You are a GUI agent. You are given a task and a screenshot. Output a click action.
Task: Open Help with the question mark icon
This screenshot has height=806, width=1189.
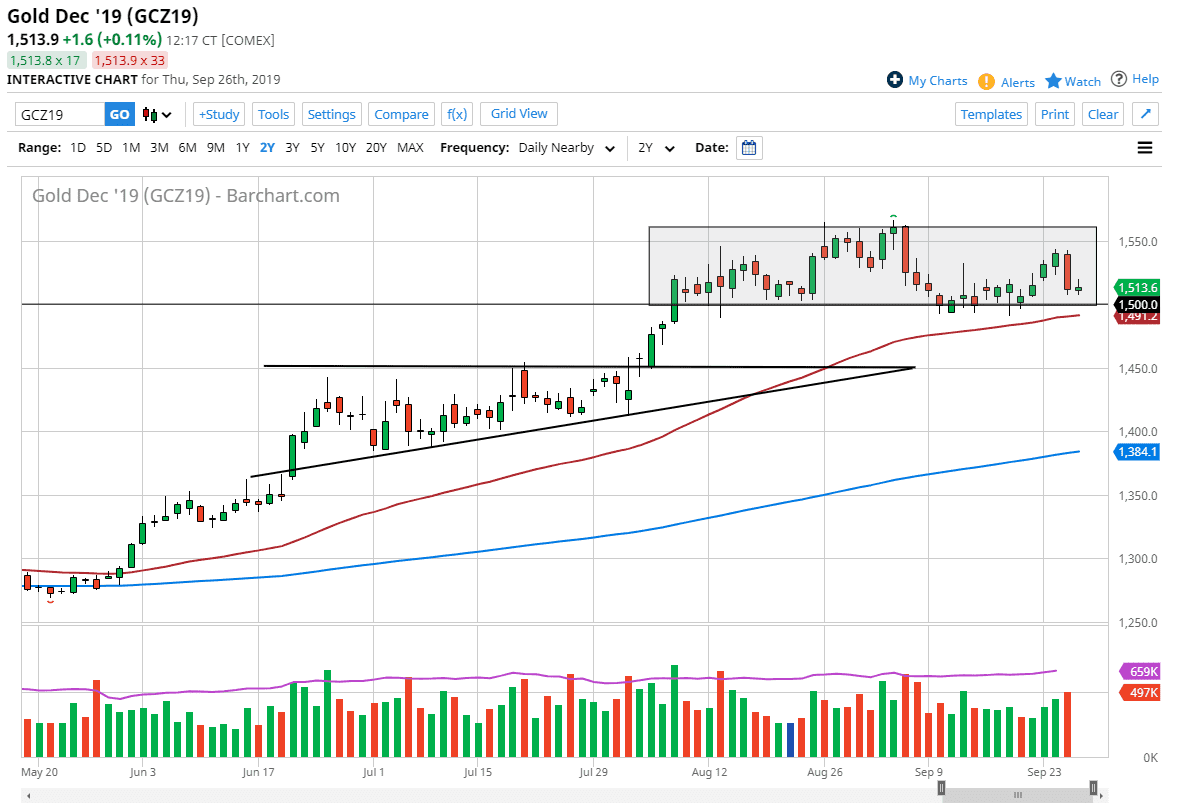pyautogui.click(x=1118, y=81)
